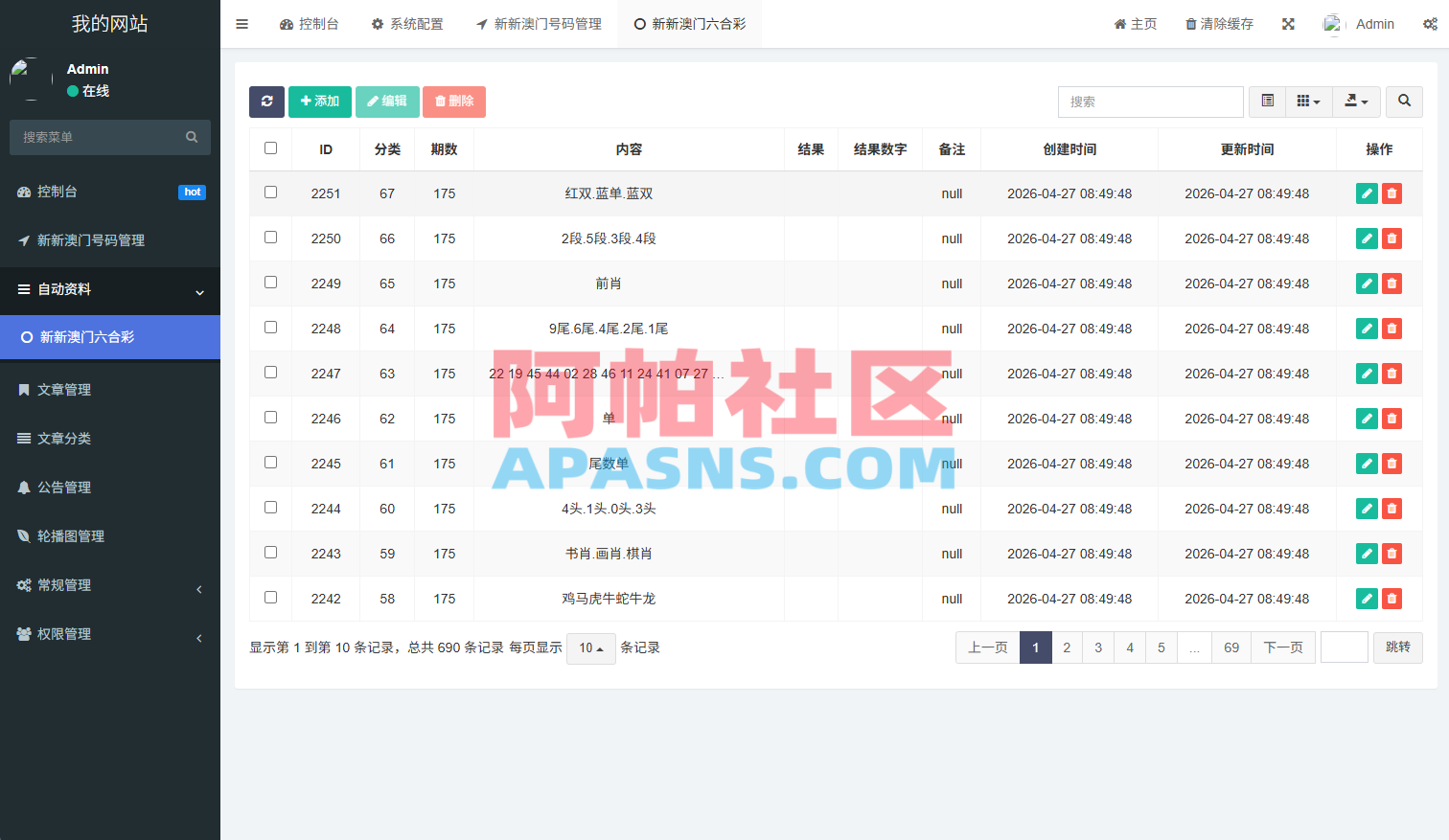Check the box for row 2251

point(270,193)
